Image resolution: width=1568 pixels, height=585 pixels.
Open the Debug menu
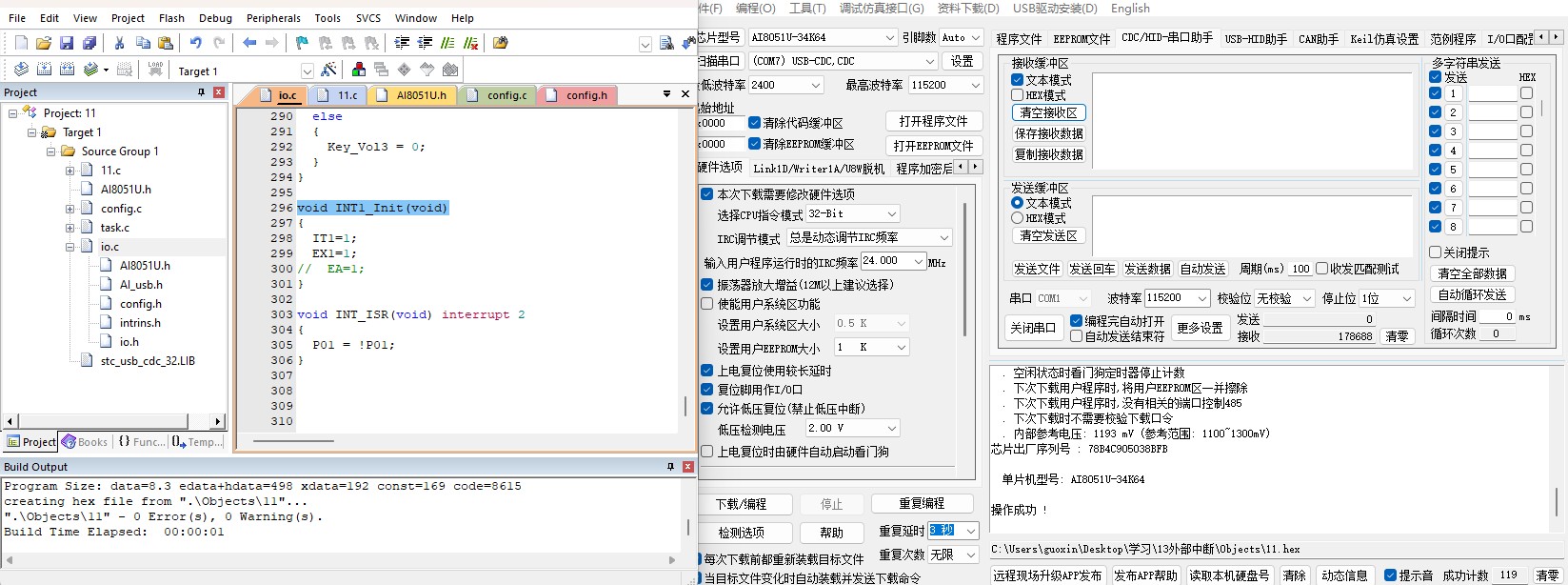point(215,18)
